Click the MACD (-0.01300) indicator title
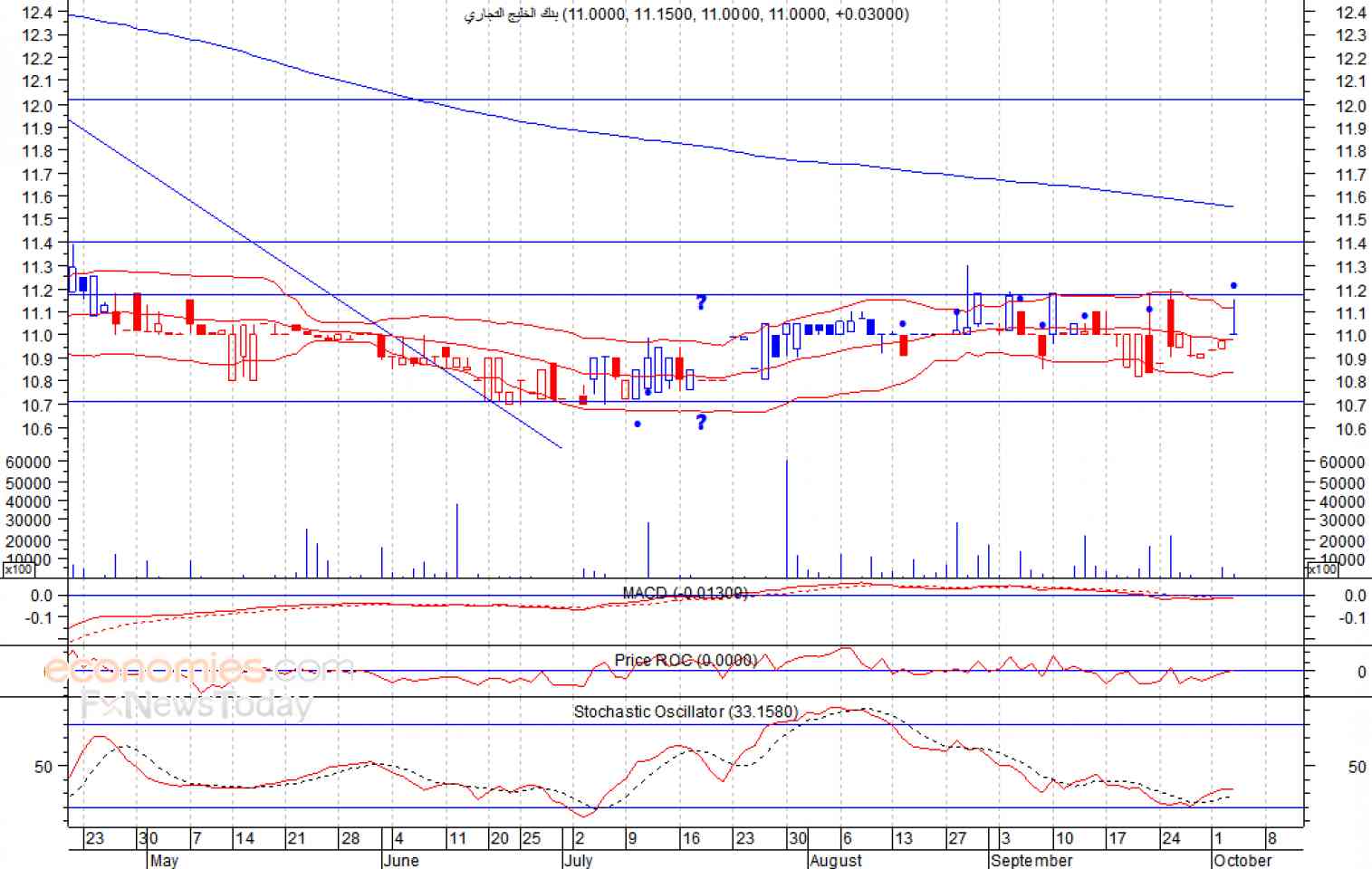This screenshot has width=1372, height=869. 686,593
